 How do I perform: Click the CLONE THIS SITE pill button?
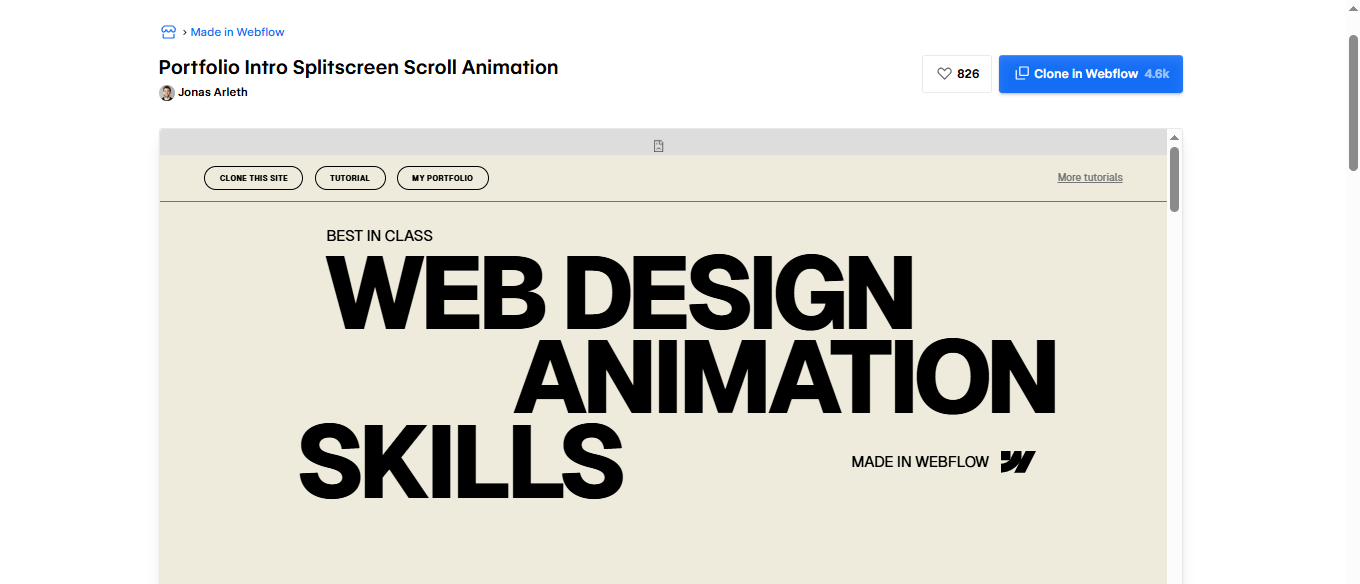click(253, 178)
